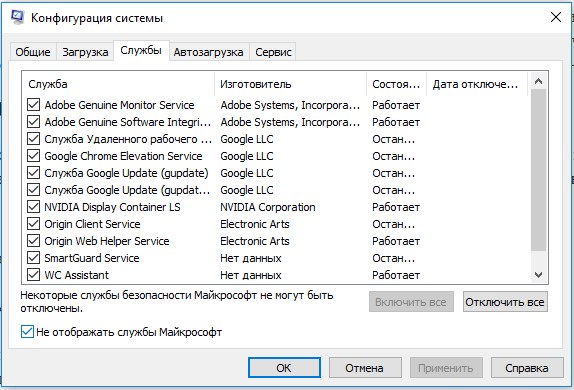Click the services list scrollbar thumb
Image resolution: width=574 pixels, height=390 pixels.
pos(538,170)
